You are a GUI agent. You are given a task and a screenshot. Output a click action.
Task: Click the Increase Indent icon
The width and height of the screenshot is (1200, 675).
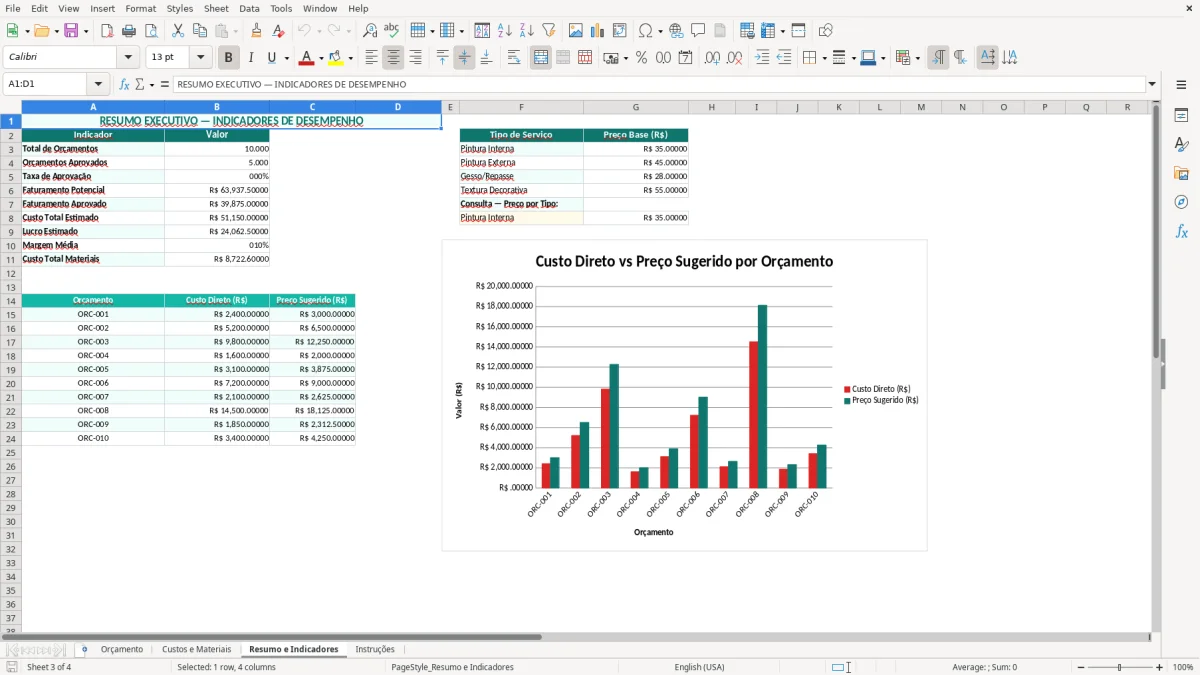[x=762, y=58]
